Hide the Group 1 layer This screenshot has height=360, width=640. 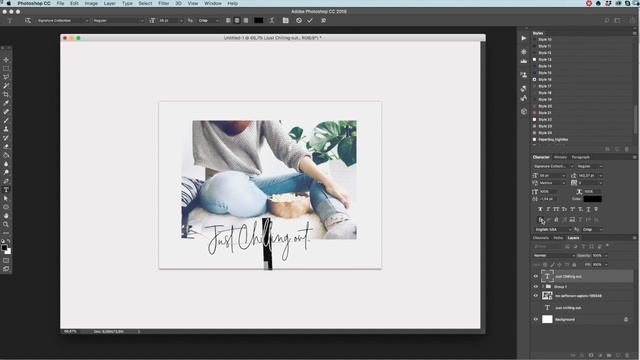[536, 287]
